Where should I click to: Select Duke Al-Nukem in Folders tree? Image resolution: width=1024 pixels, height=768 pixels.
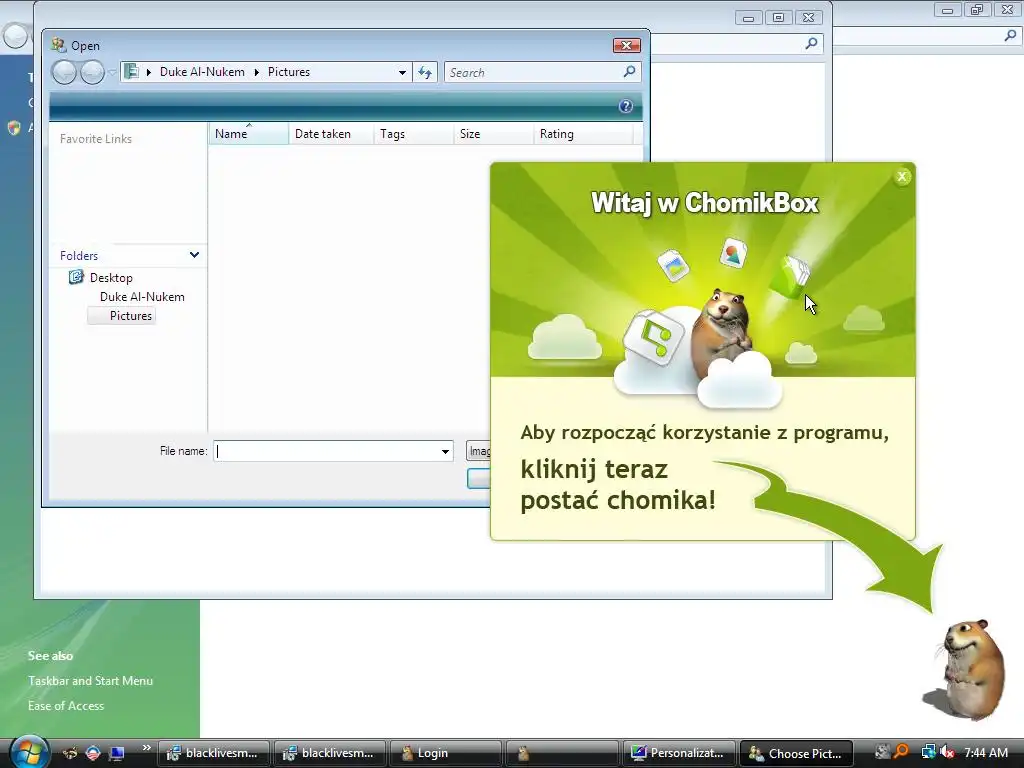(x=142, y=296)
